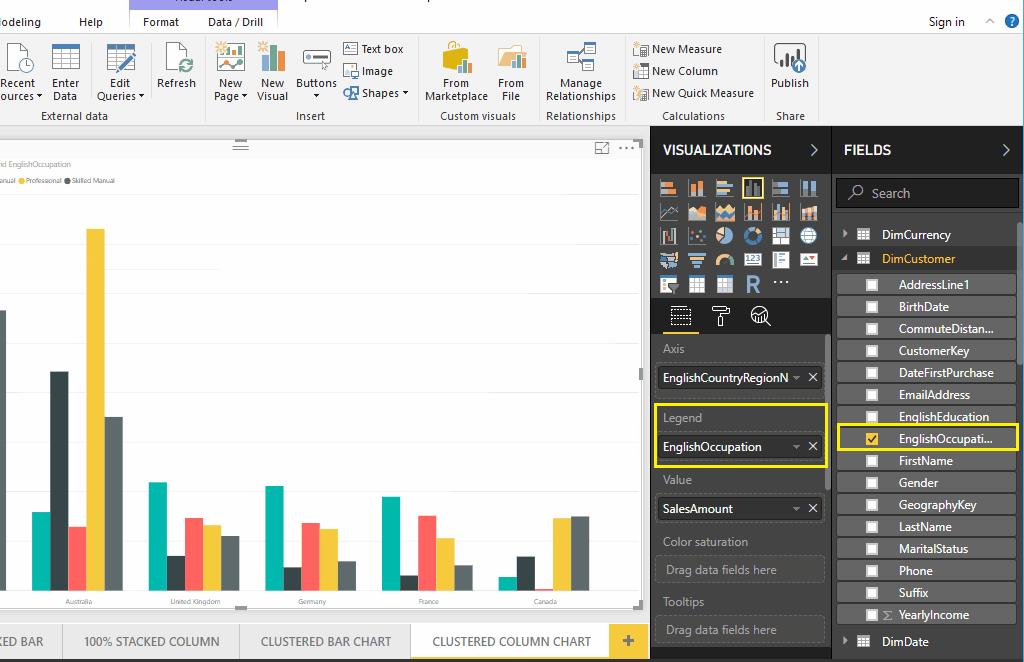Select the 100% stacked bar chart visualization

point(780,189)
